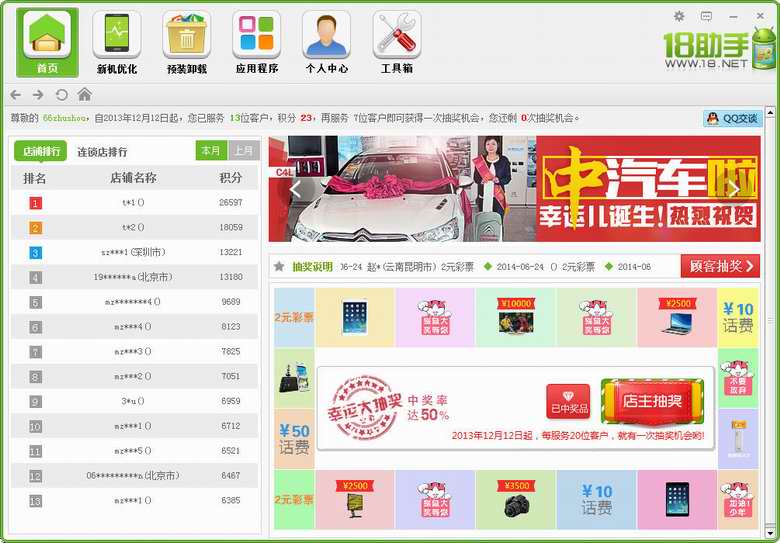This screenshot has height=543, width=780.
Task: Click the 顾客抽奖 button
Action: 720,266
